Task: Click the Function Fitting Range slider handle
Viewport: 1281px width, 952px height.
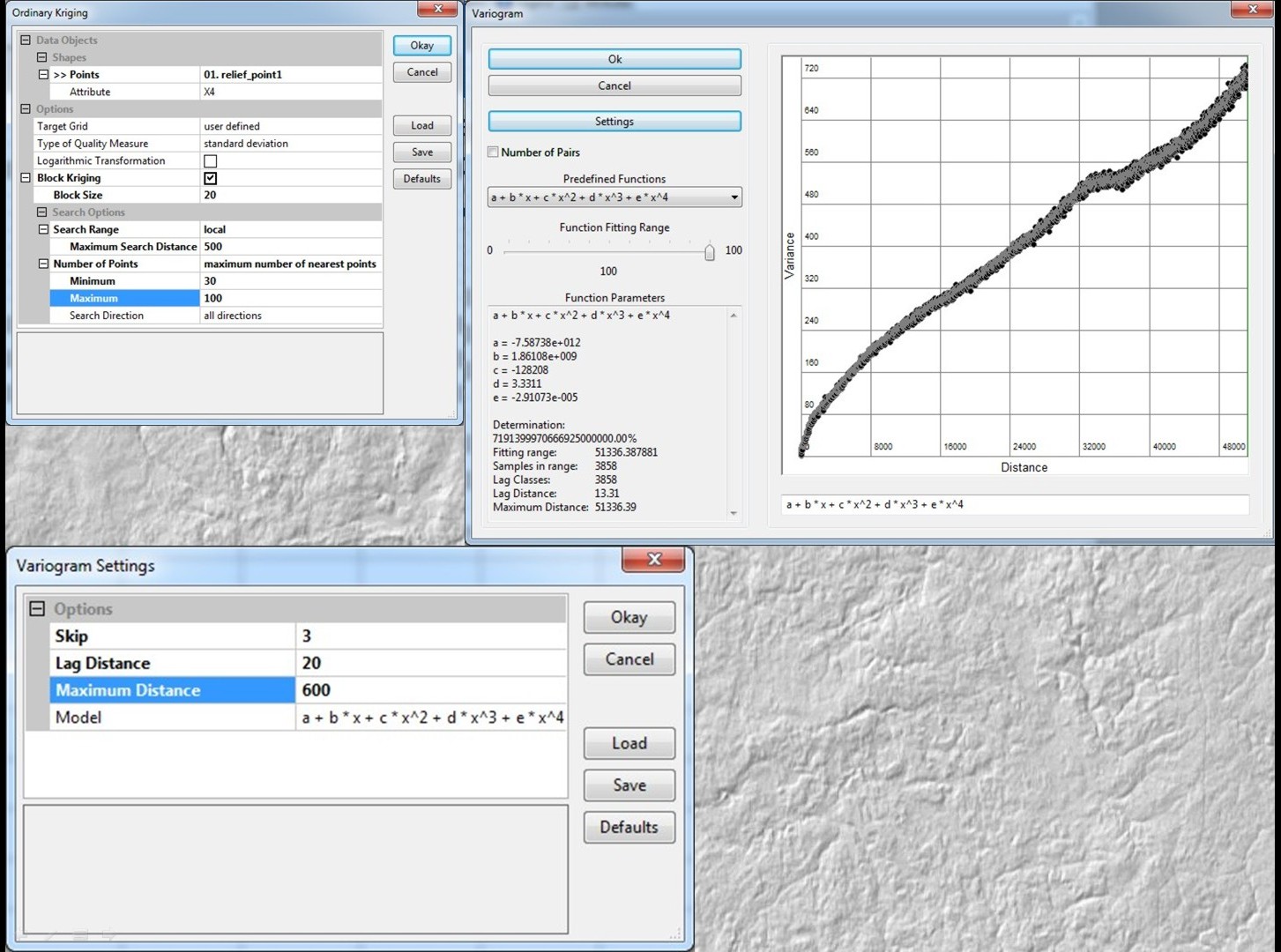Action: 710,253
